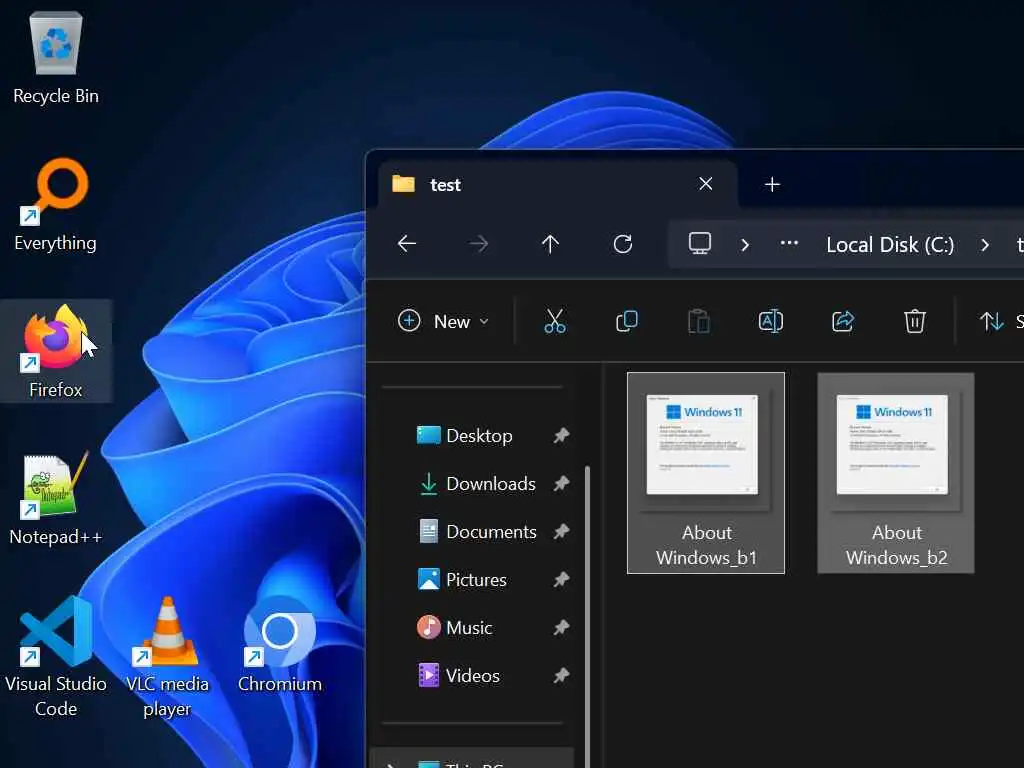Show hidden breadcrumb folders via ellipsis
This screenshot has width=1024, height=768.
[789, 244]
